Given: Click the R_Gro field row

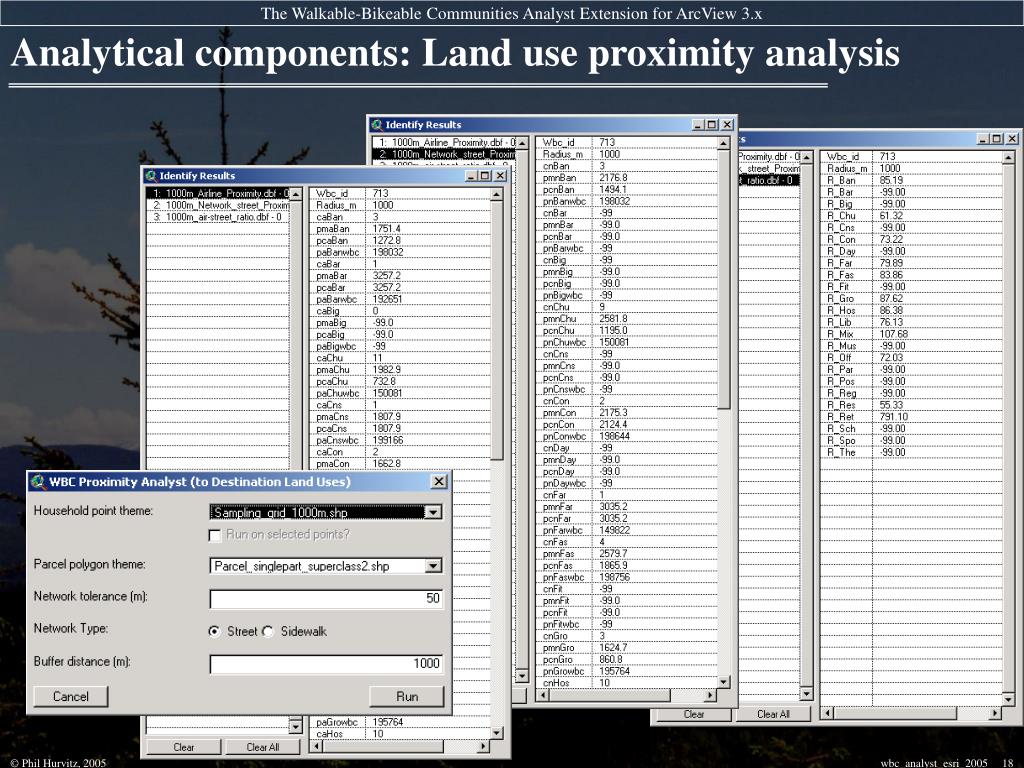Looking at the screenshot, I should click(x=911, y=298).
